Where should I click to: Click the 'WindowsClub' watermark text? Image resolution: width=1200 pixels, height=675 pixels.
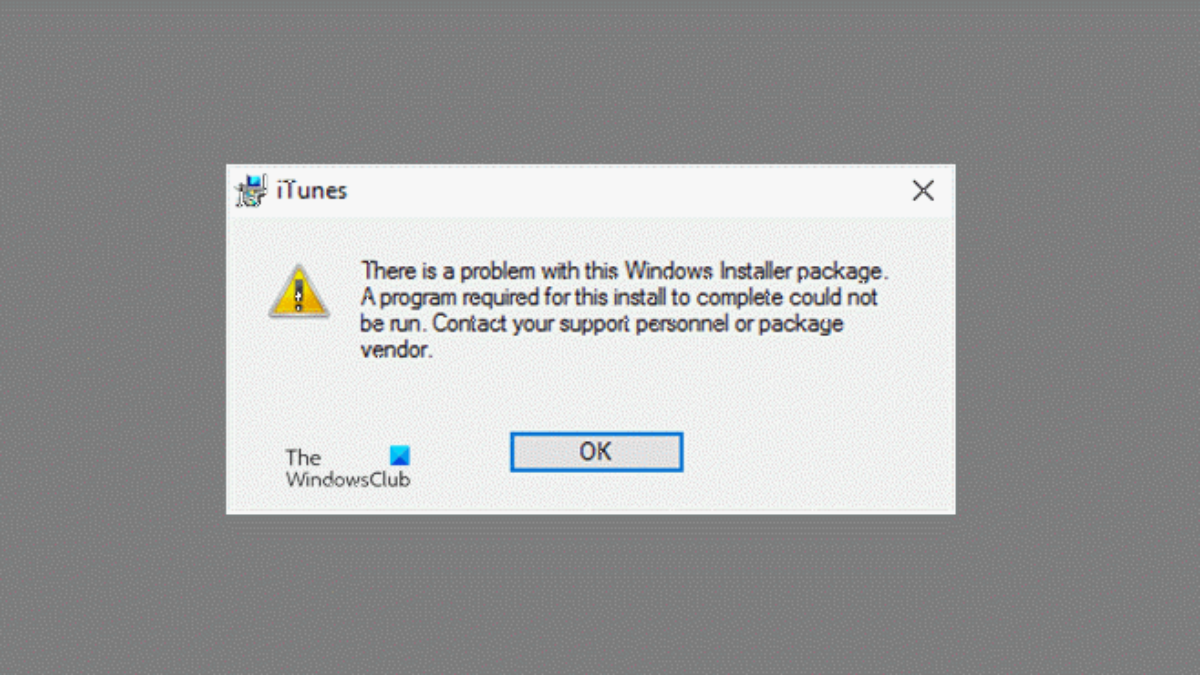click(x=348, y=479)
